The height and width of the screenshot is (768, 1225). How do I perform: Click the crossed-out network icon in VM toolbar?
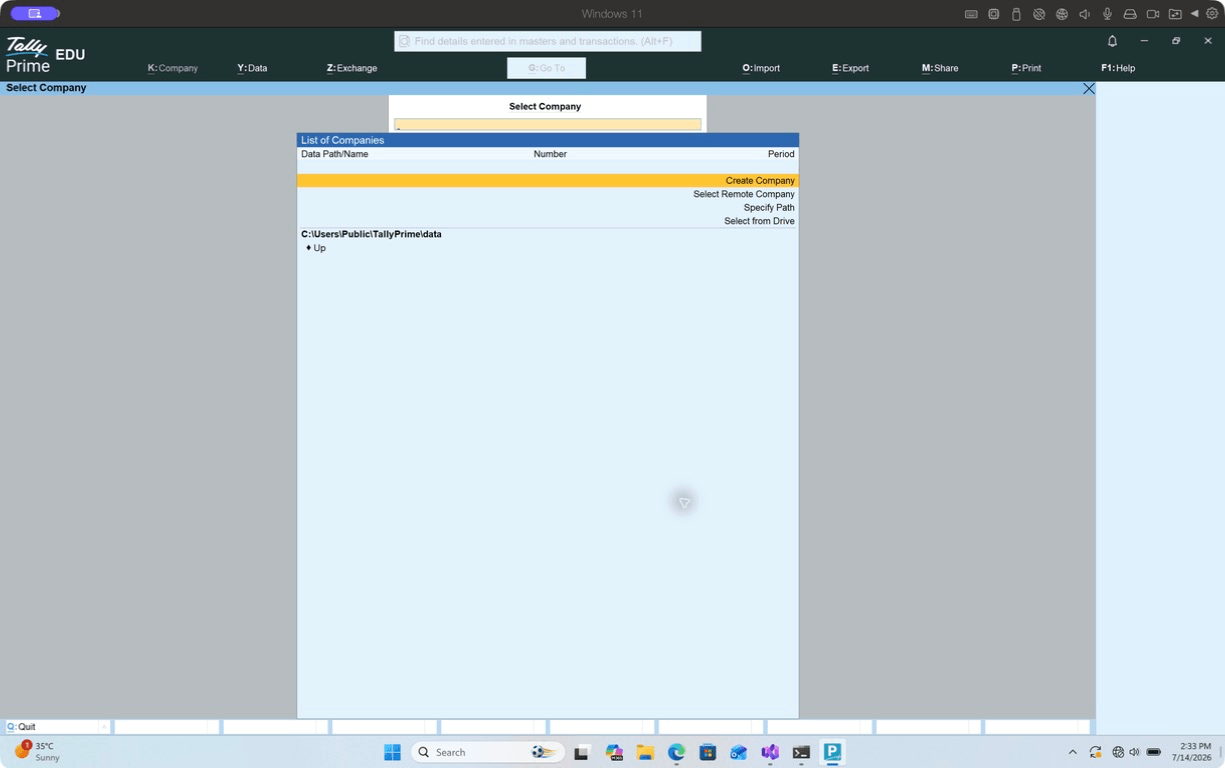(1039, 14)
